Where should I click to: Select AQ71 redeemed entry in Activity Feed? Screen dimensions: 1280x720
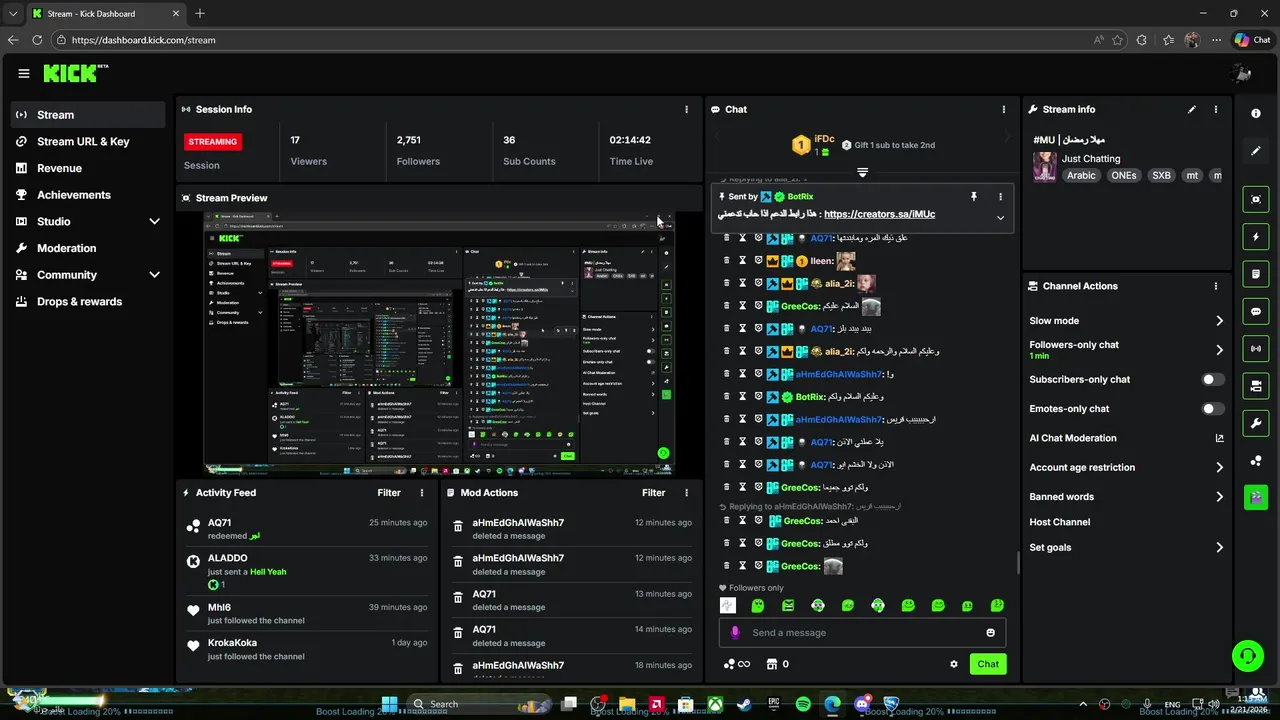pyautogui.click(x=308, y=529)
